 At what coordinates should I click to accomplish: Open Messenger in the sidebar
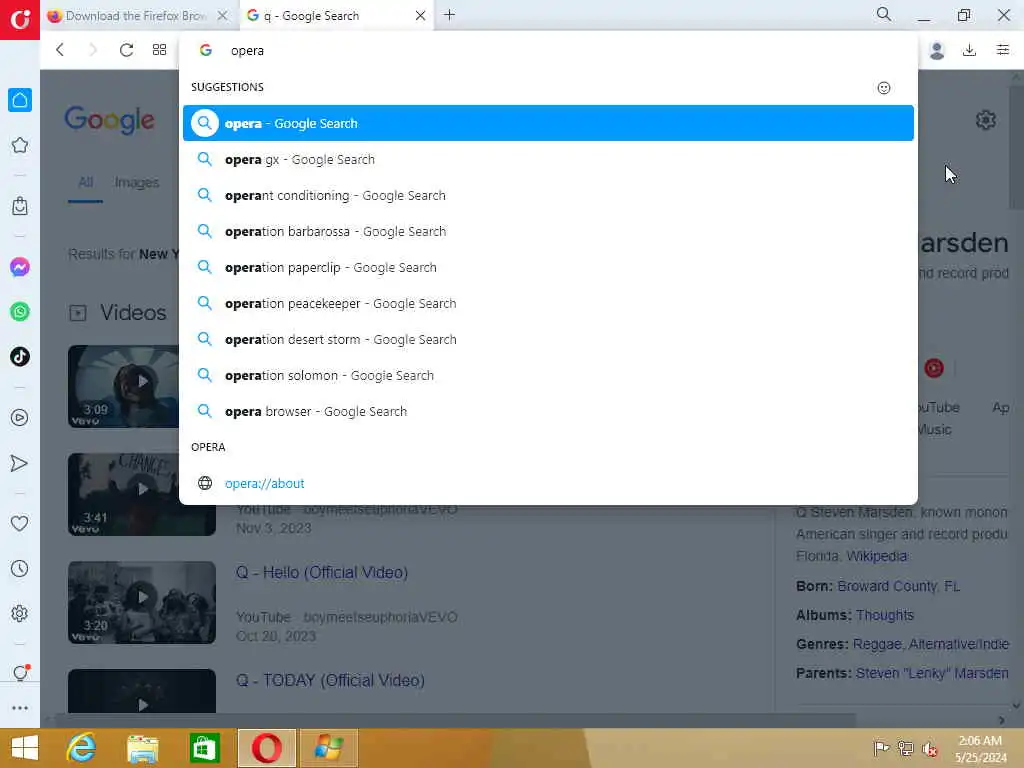20,266
